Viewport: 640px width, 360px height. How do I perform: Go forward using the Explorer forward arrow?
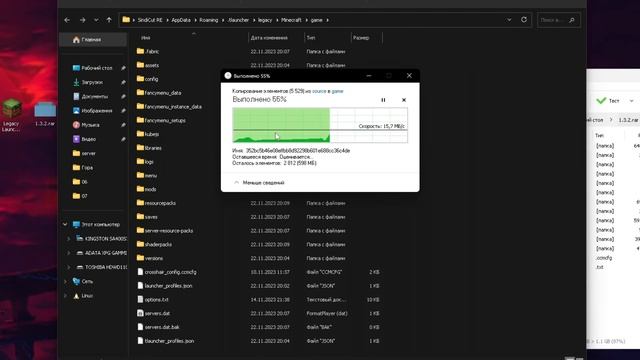tap(82, 20)
